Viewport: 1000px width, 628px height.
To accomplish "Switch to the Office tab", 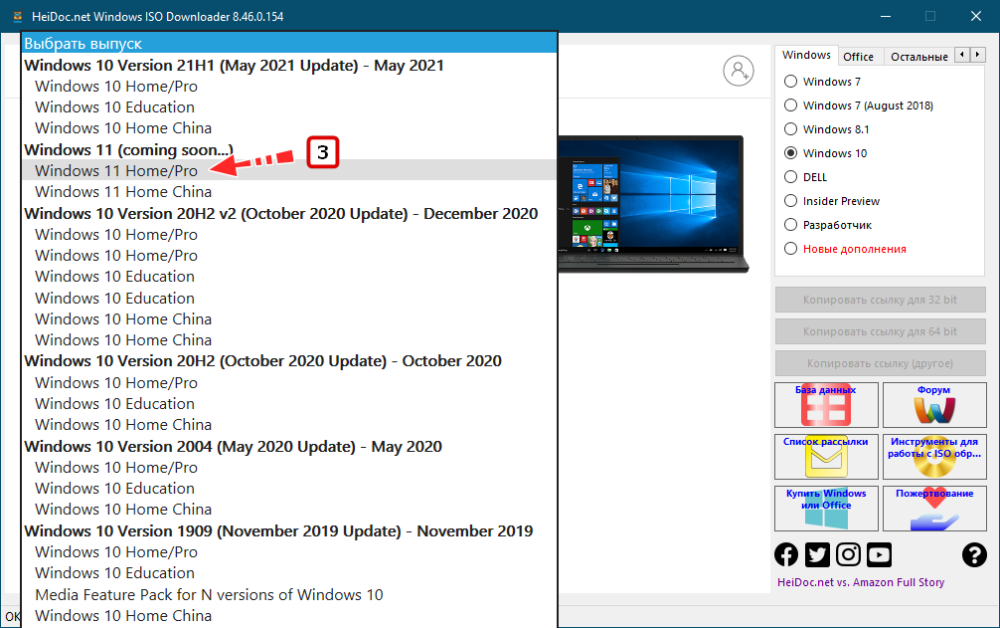I will click(858, 57).
